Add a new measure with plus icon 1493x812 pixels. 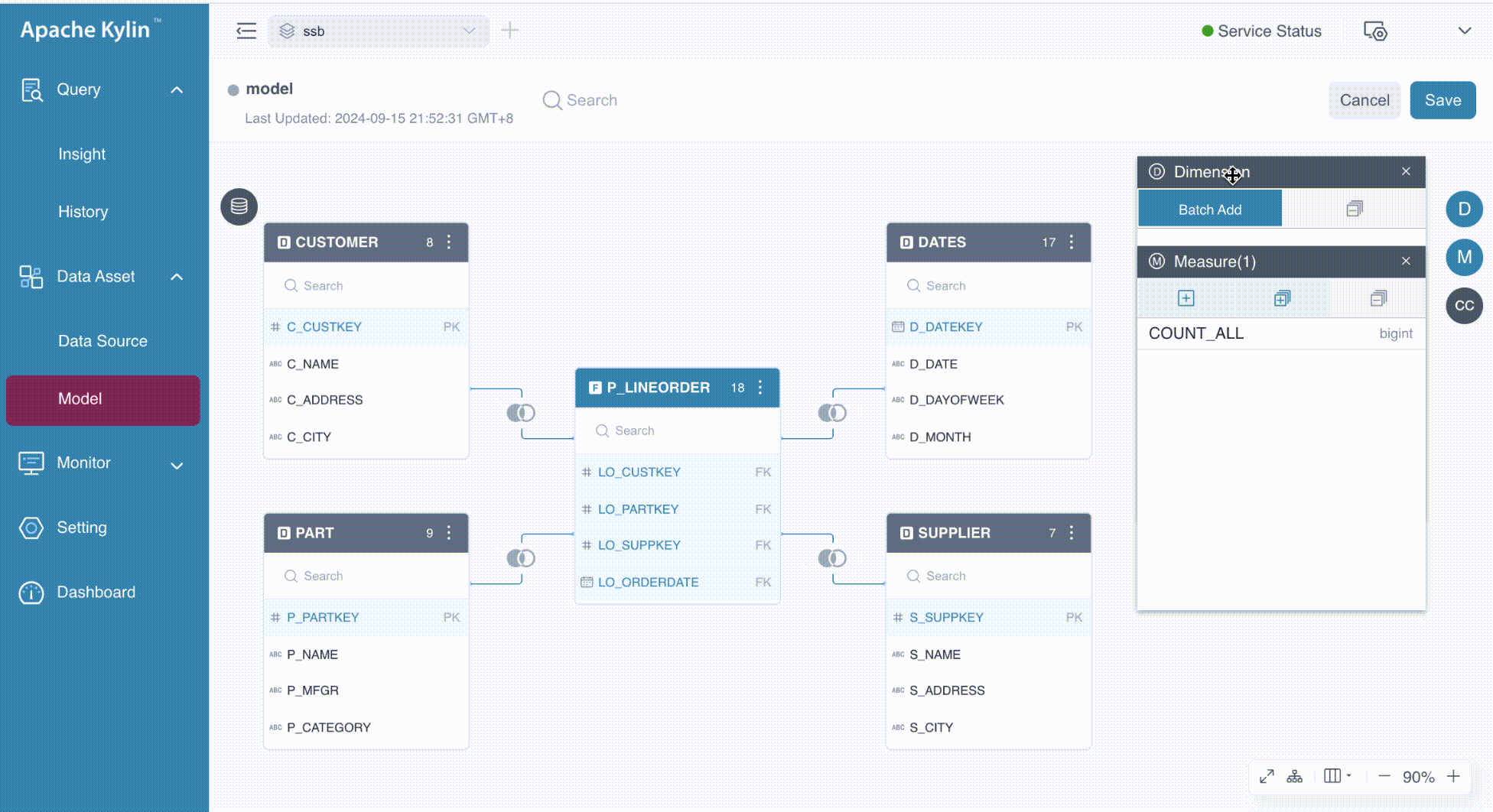[1186, 298]
